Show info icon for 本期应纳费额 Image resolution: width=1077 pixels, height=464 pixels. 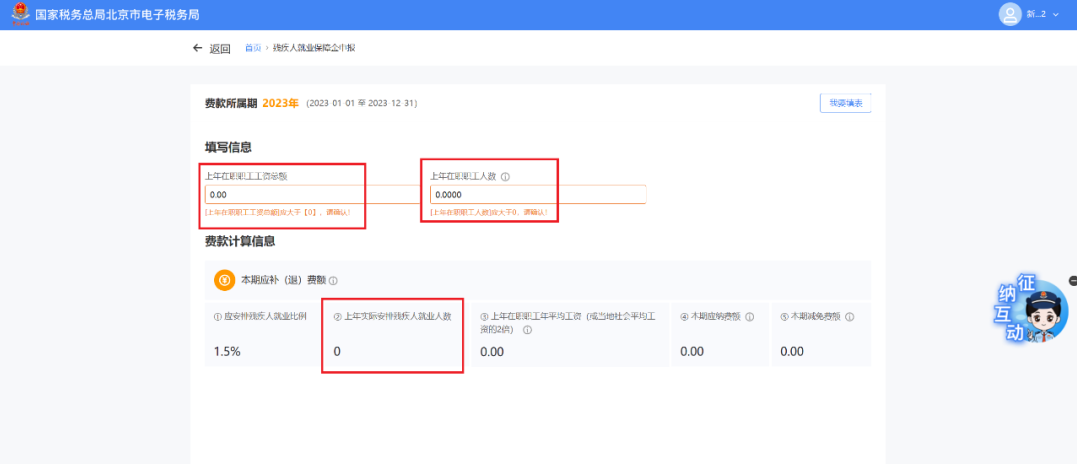coord(750,317)
